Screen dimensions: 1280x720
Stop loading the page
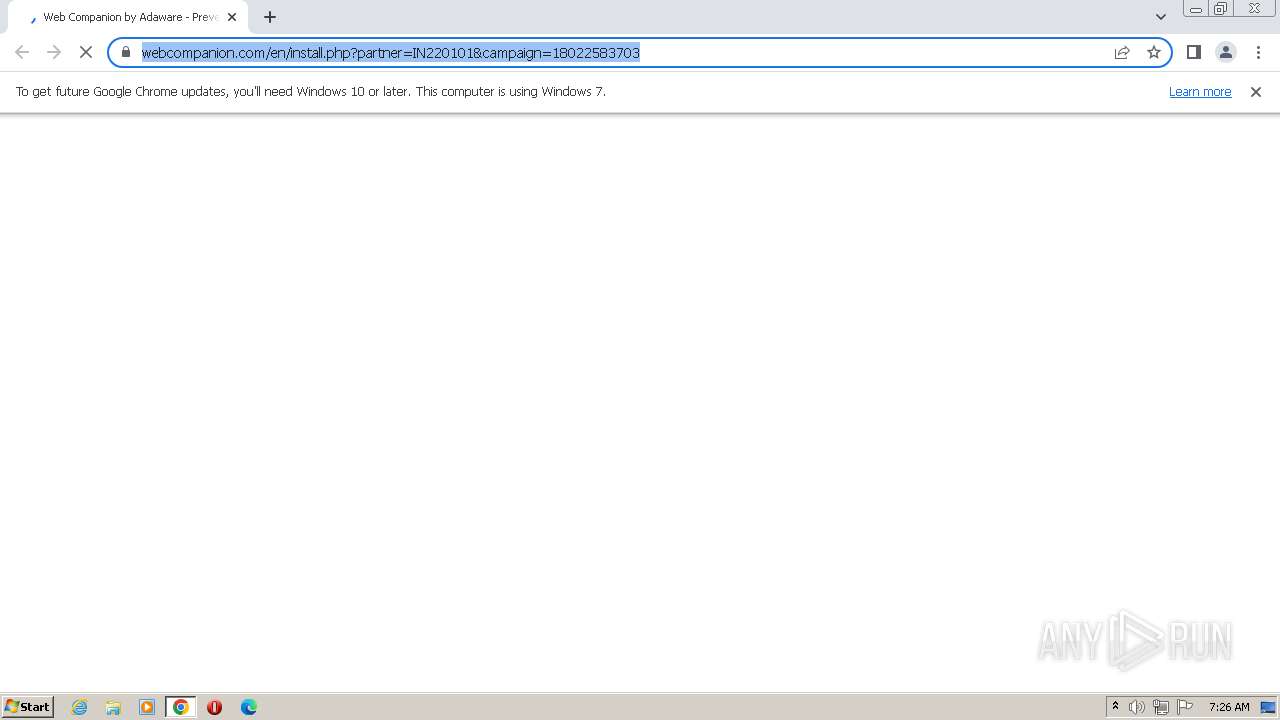click(86, 52)
